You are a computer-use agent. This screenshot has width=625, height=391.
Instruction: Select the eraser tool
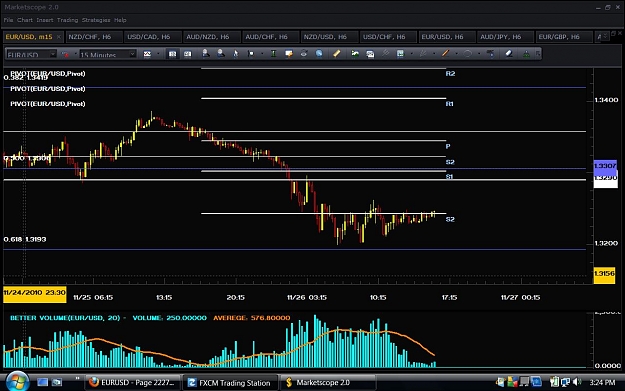coord(509,53)
